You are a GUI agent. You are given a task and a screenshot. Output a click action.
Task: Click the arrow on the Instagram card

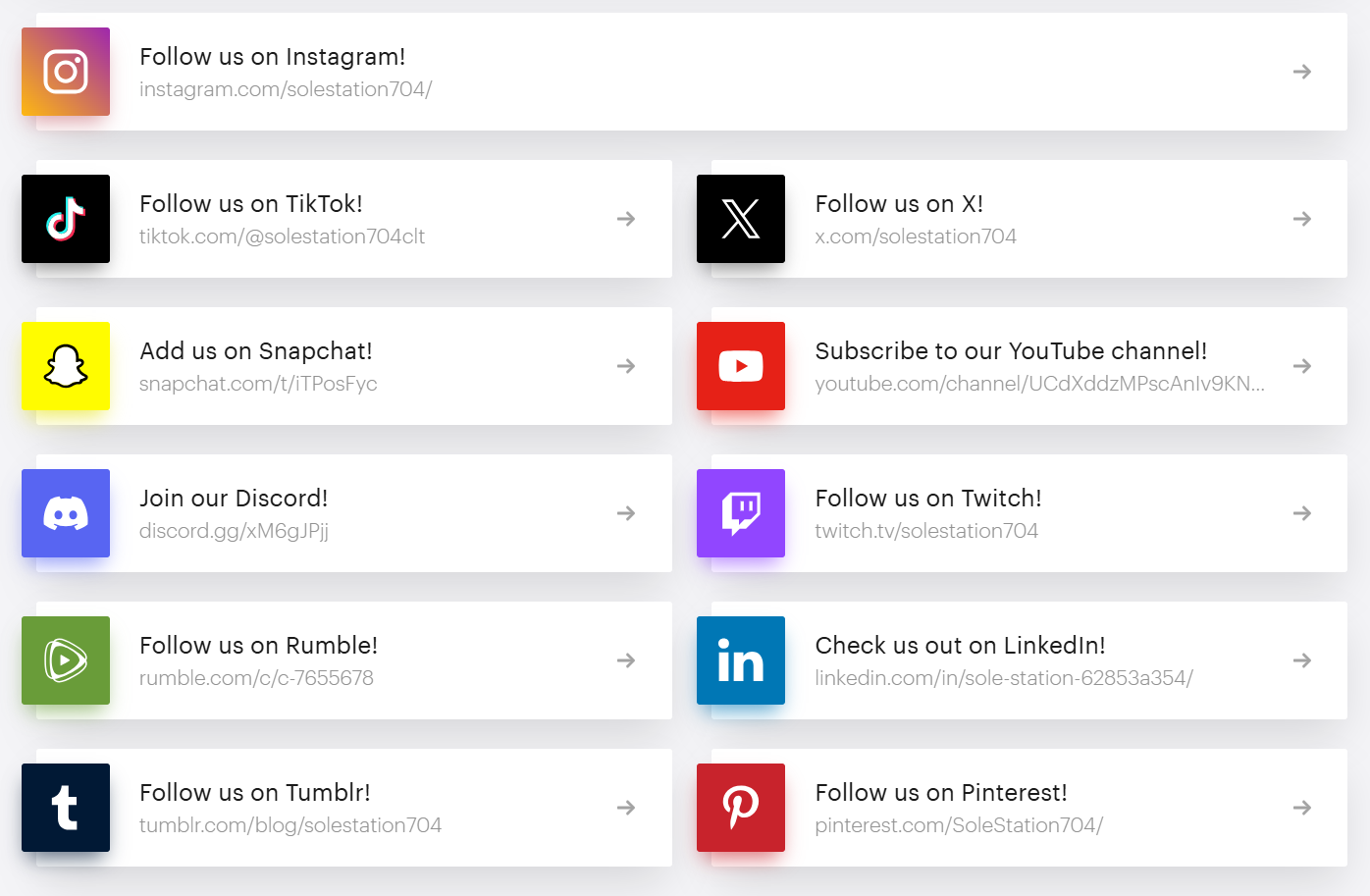[1302, 72]
